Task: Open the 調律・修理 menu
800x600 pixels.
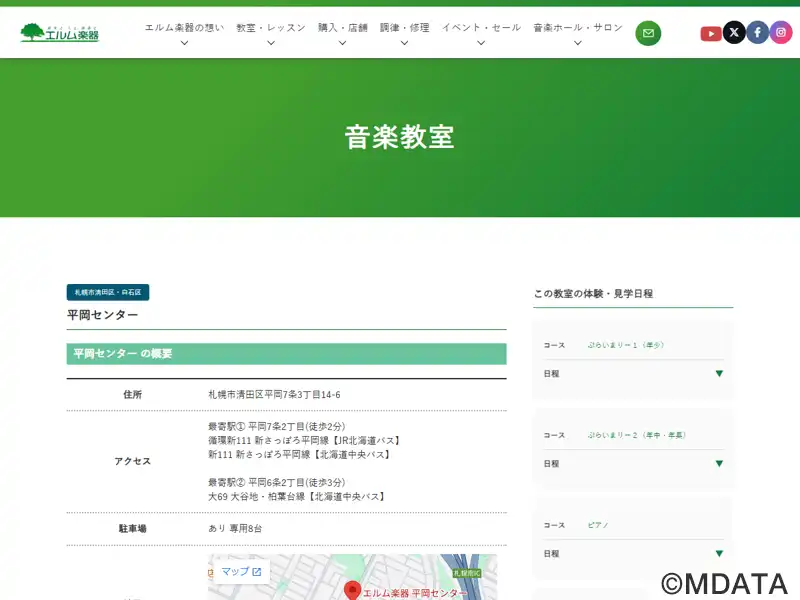Action: pyautogui.click(x=404, y=33)
